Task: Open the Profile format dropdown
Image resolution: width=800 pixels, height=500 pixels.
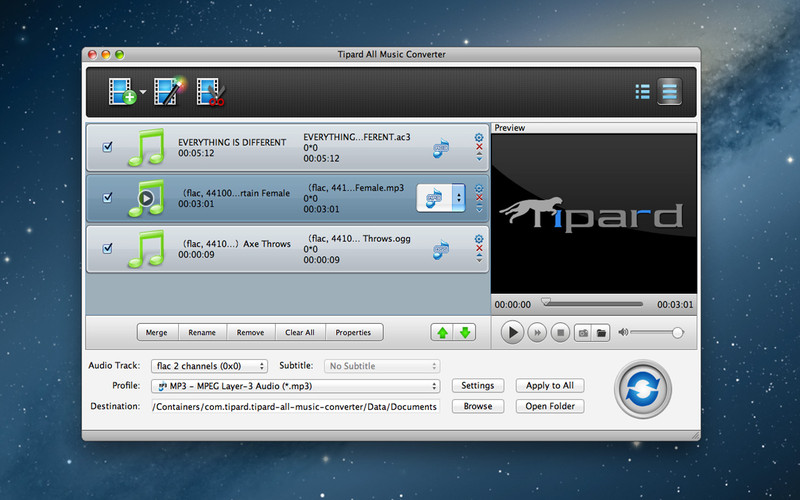Action: coord(295,386)
